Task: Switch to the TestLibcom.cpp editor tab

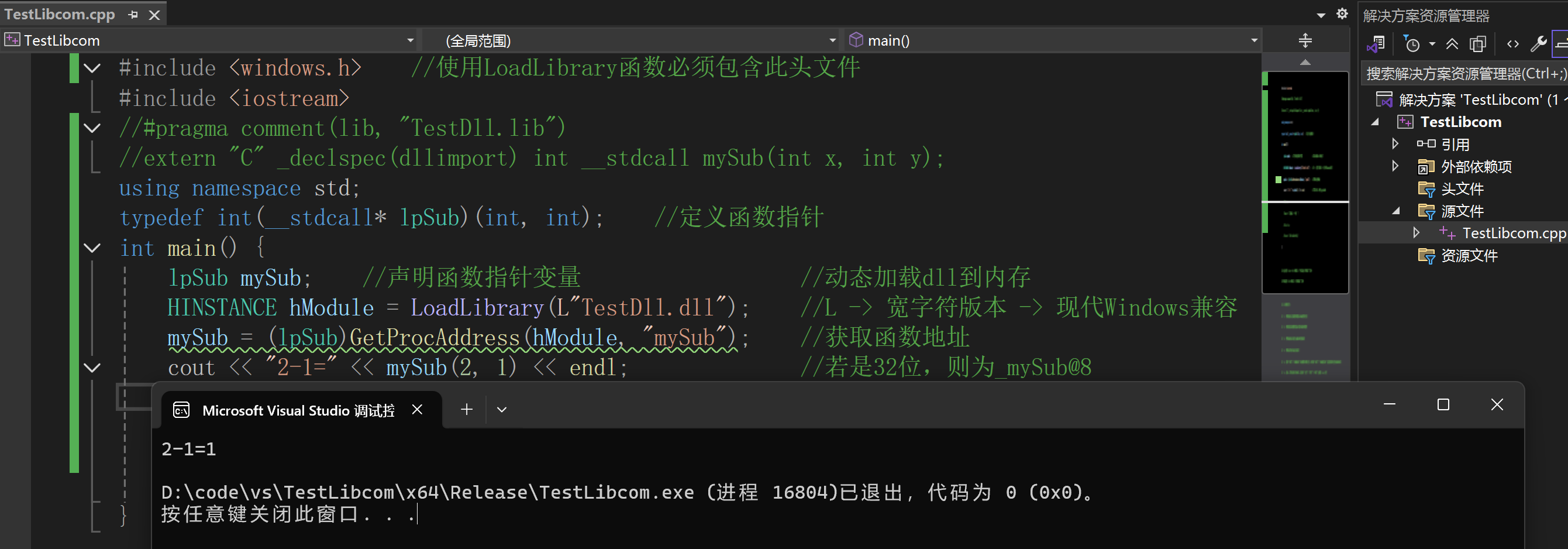Action: pyautogui.click(x=60, y=15)
